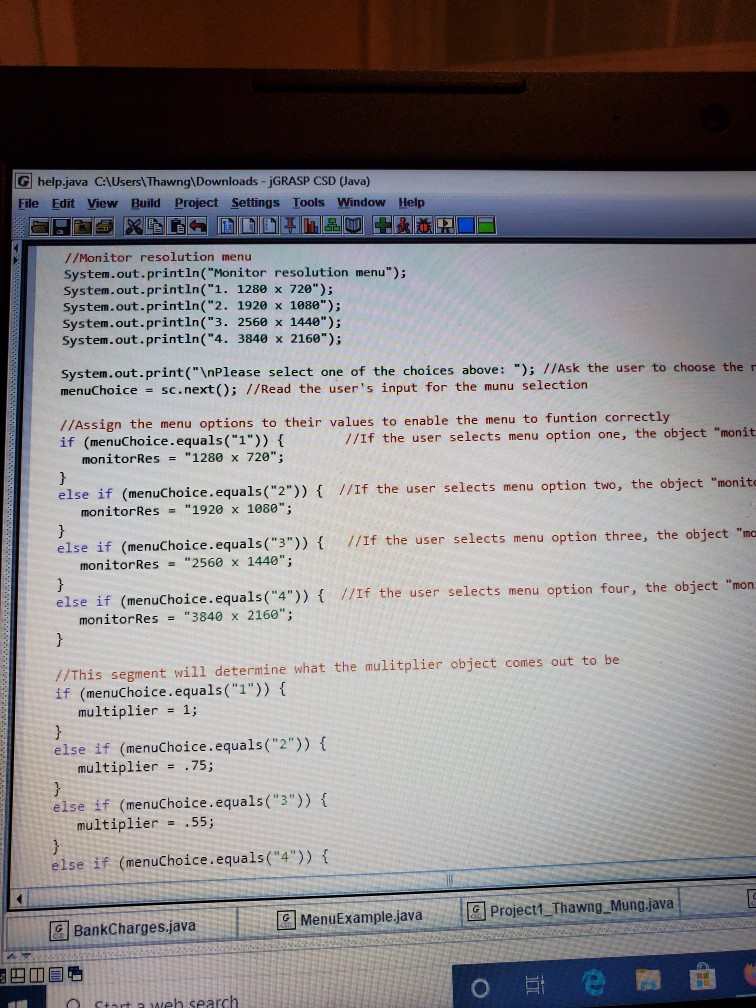The image size is (756, 1008).
Task: Click the Cut scissors icon
Action: click(134, 226)
